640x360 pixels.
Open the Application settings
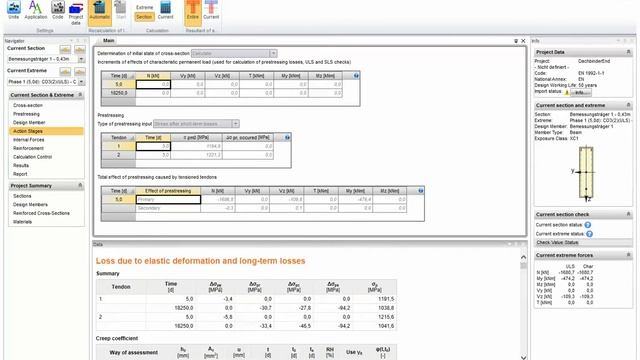(x=36, y=10)
